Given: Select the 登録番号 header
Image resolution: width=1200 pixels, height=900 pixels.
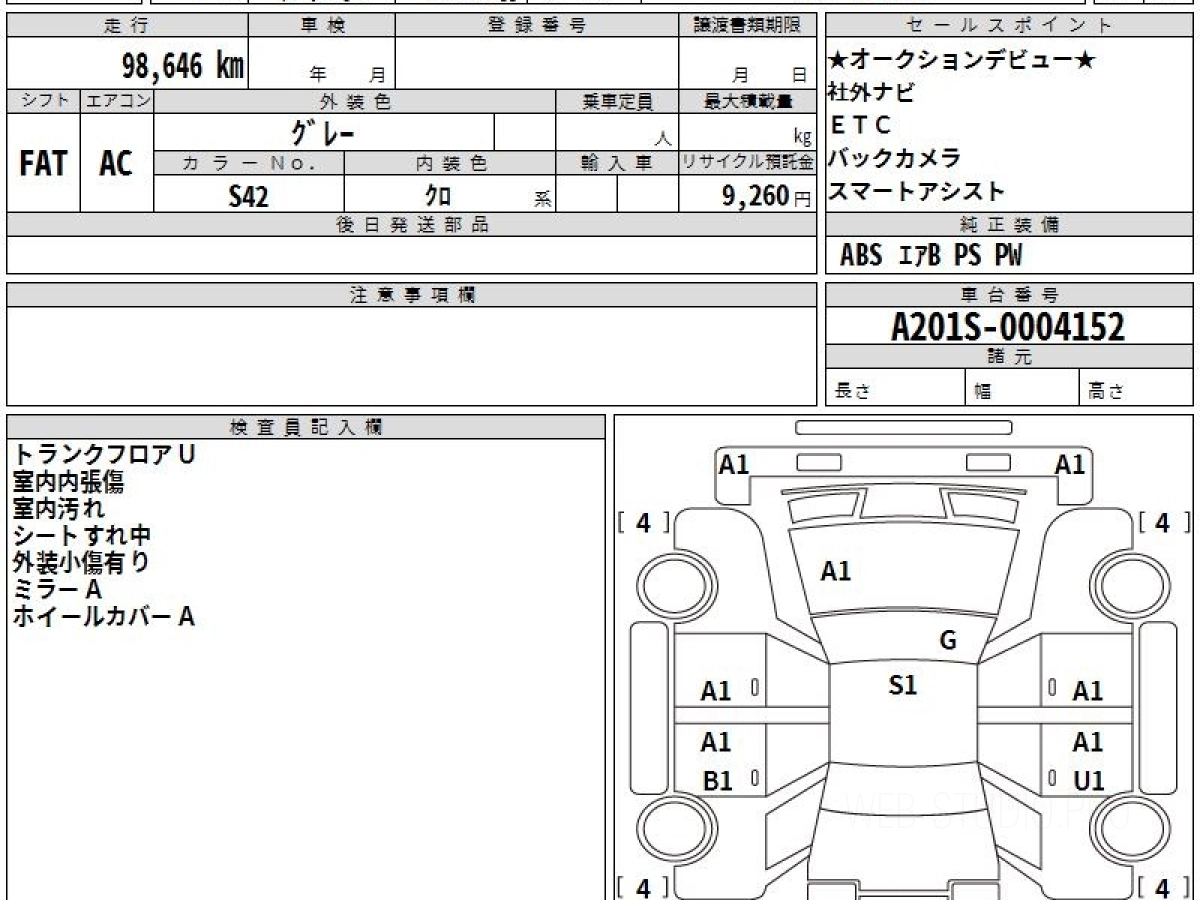Looking at the screenshot, I should (537, 26).
